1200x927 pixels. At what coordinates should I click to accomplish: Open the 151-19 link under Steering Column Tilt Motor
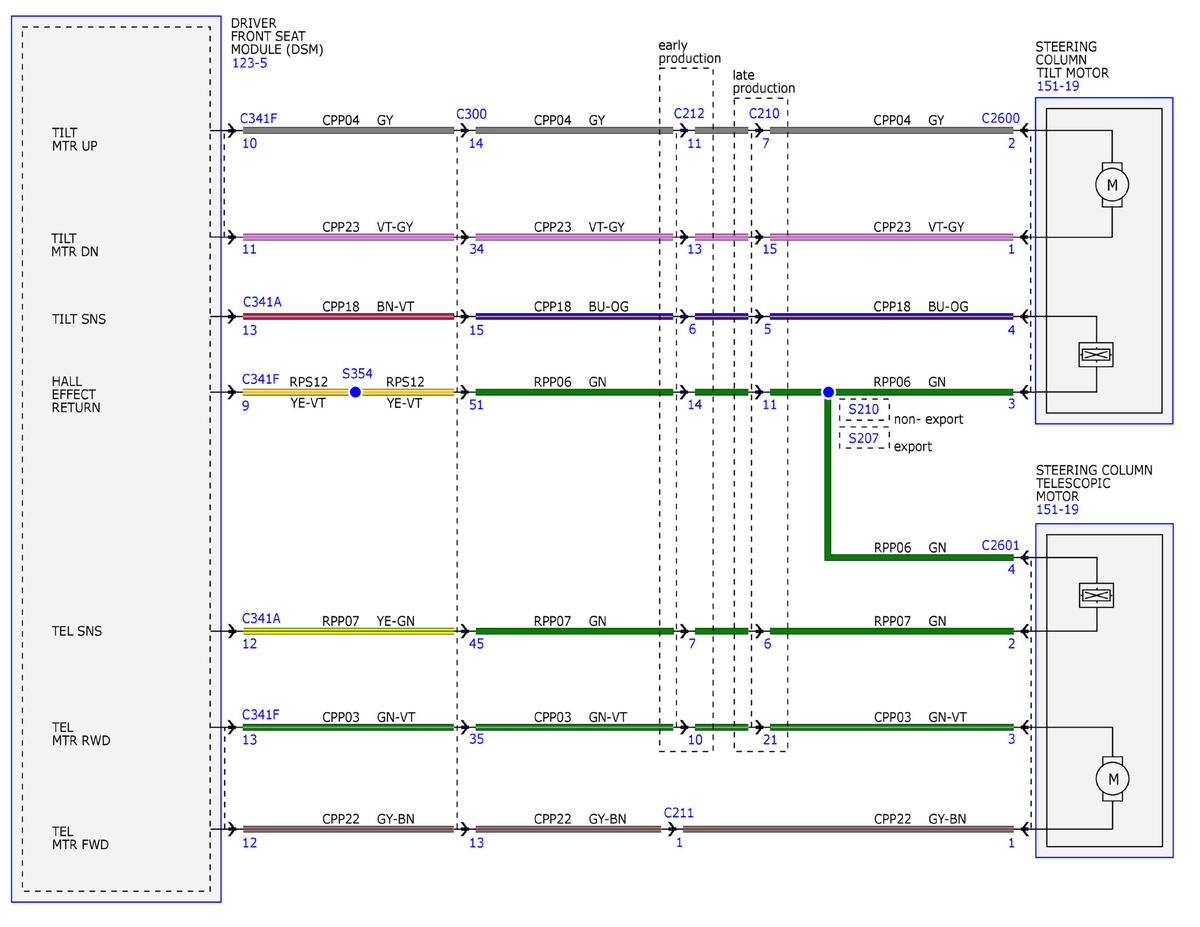pos(1060,86)
